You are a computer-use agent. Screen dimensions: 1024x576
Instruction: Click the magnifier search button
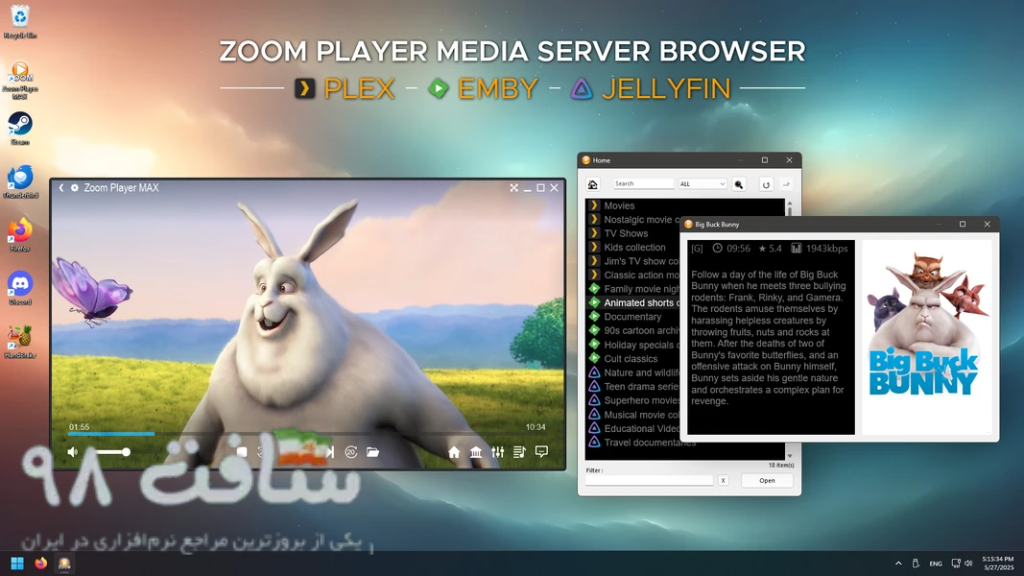tap(739, 184)
